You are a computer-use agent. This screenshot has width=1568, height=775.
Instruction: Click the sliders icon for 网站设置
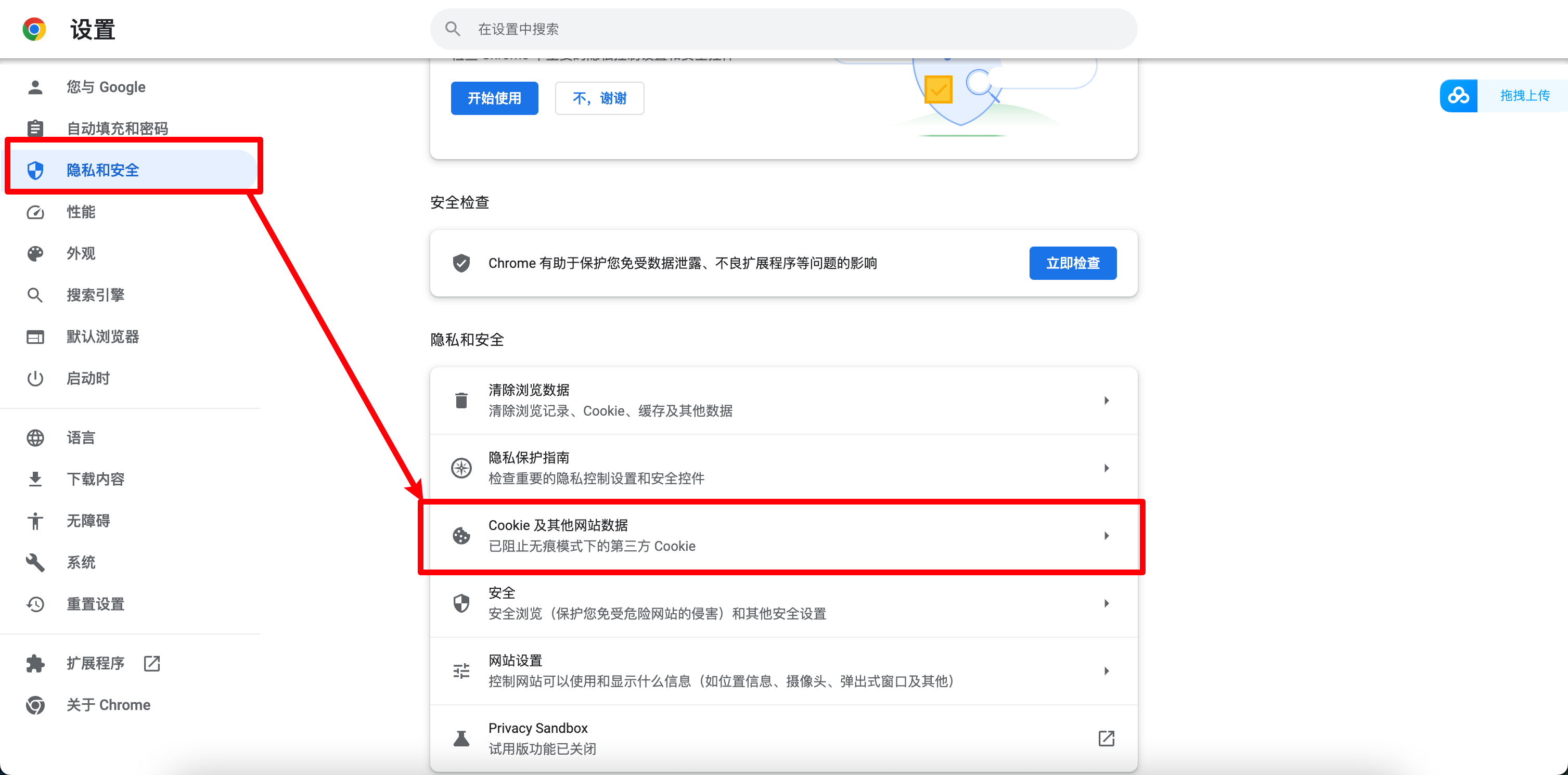pyautogui.click(x=461, y=670)
